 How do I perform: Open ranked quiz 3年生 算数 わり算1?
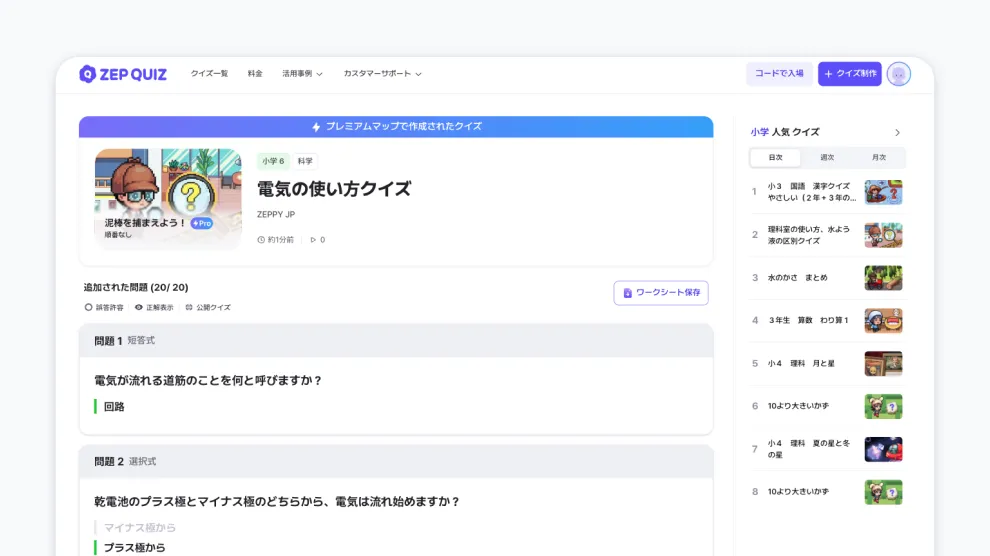[x=808, y=321]
